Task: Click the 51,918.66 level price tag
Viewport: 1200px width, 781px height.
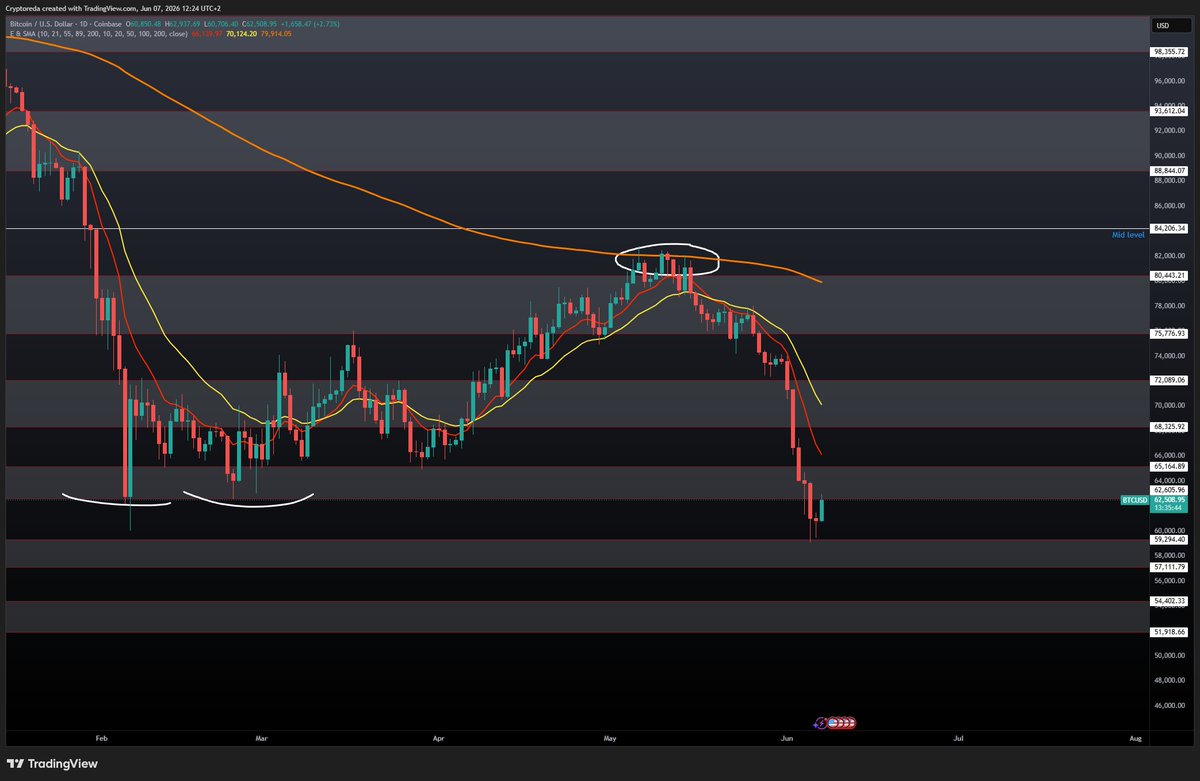Action: coord(1169,632)
